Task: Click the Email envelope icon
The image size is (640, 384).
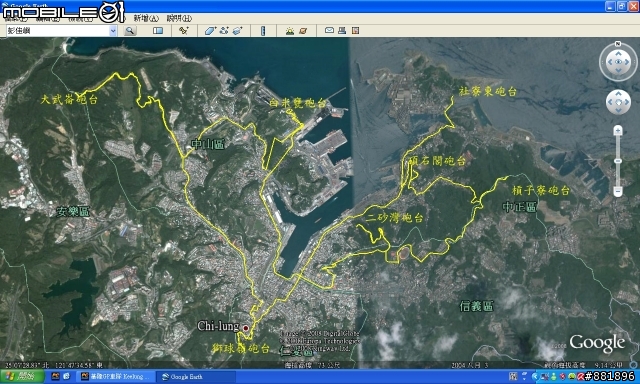Action: [x=329, y=30]
